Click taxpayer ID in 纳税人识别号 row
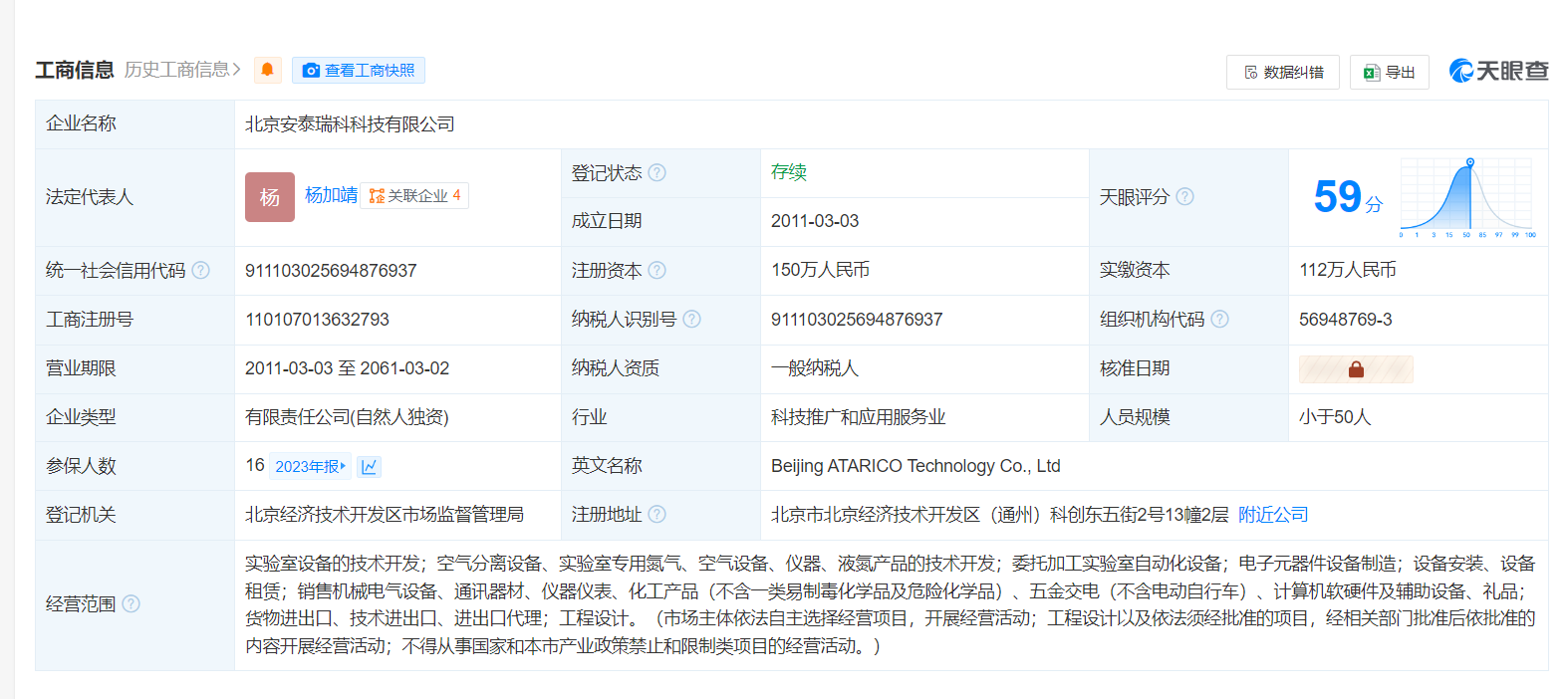The width and height of the screenshot is (1568, 699). coord(857,320)
